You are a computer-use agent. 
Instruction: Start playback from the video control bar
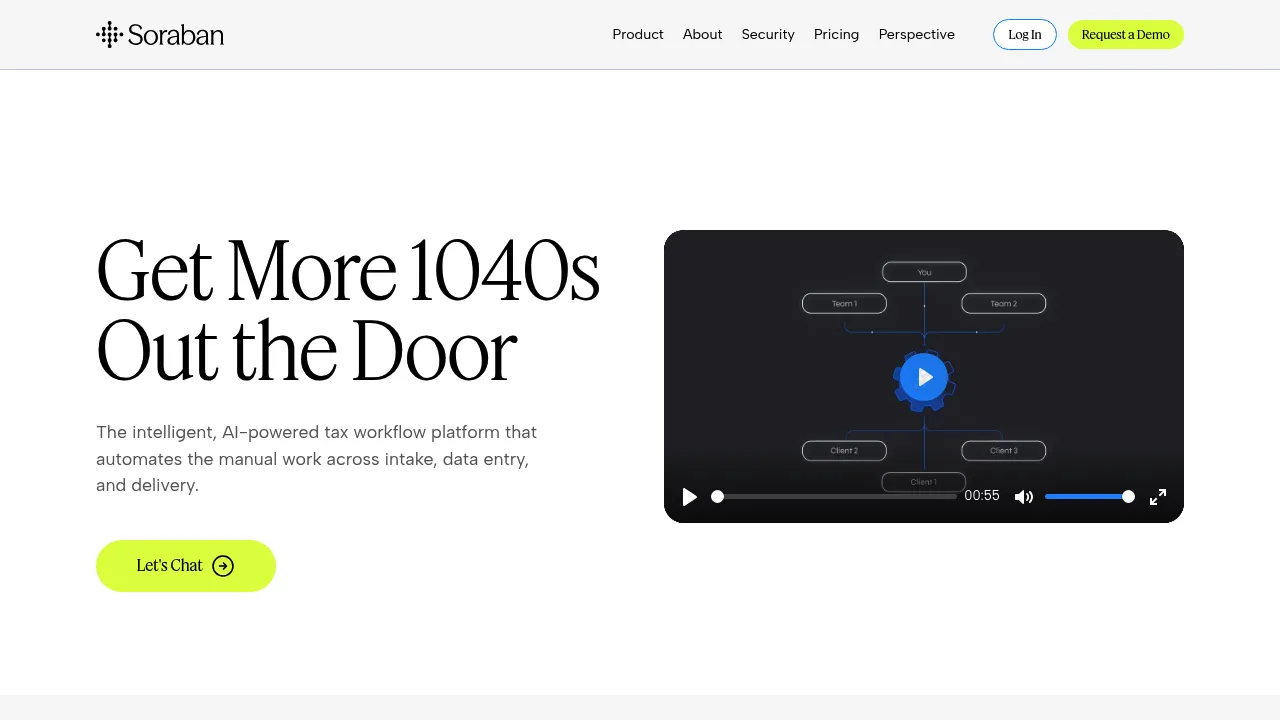pos(689,497)
